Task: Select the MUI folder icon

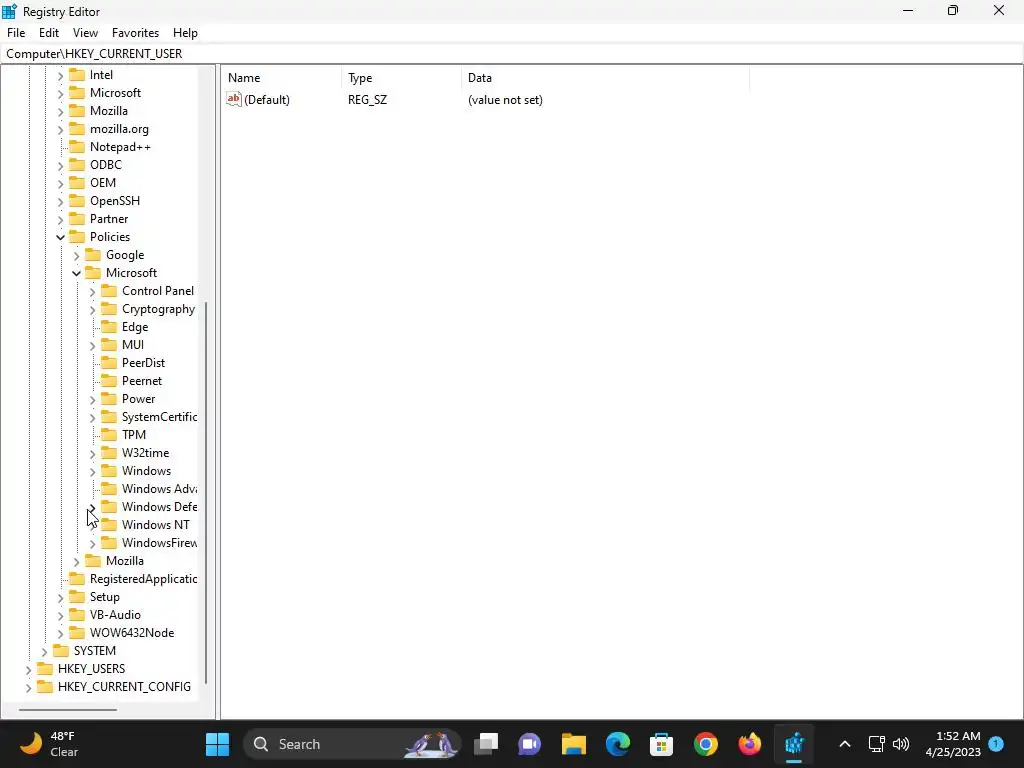Action: (x=109, y=345)
